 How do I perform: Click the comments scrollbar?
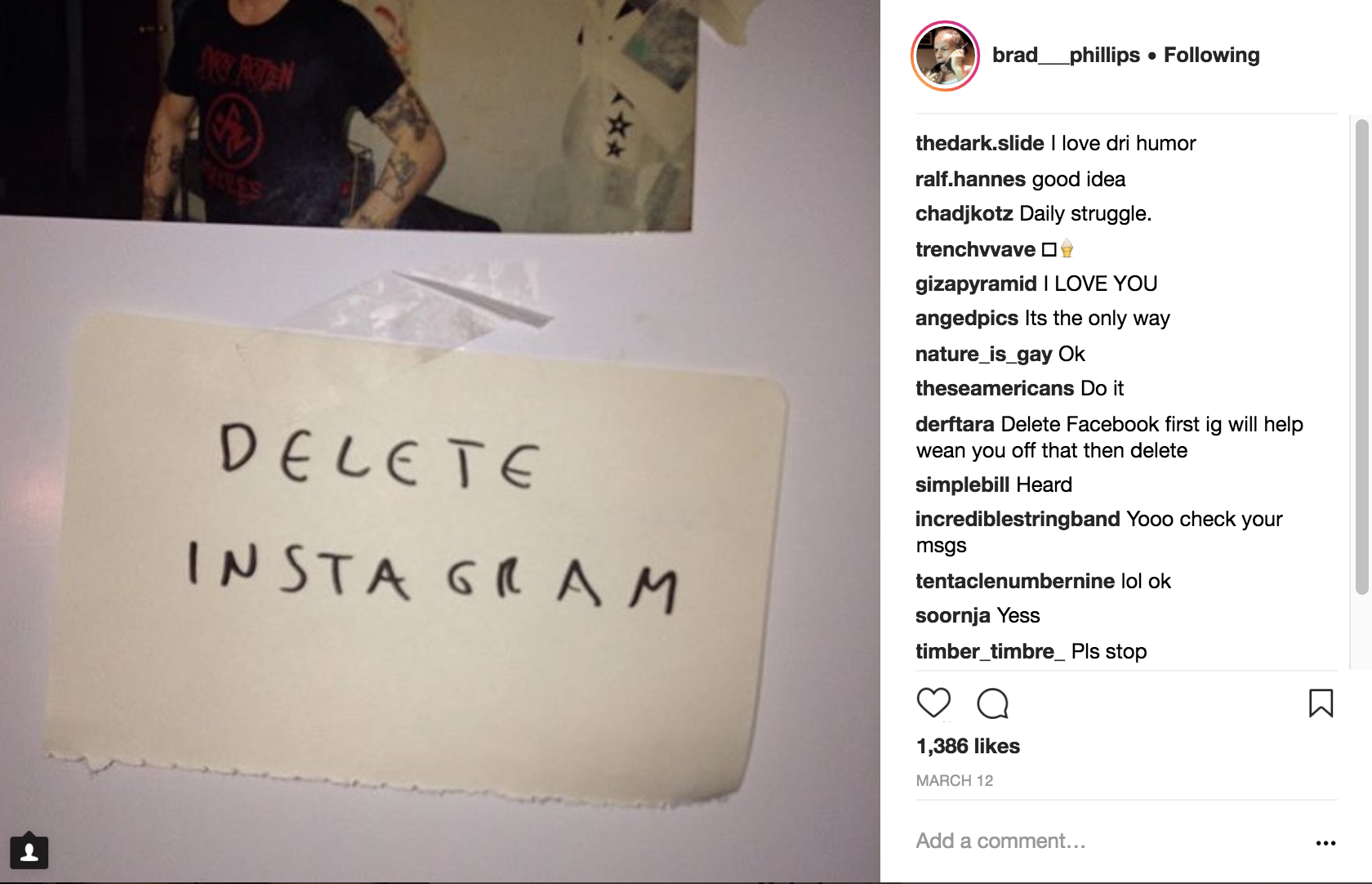(x=1361, y=356)
